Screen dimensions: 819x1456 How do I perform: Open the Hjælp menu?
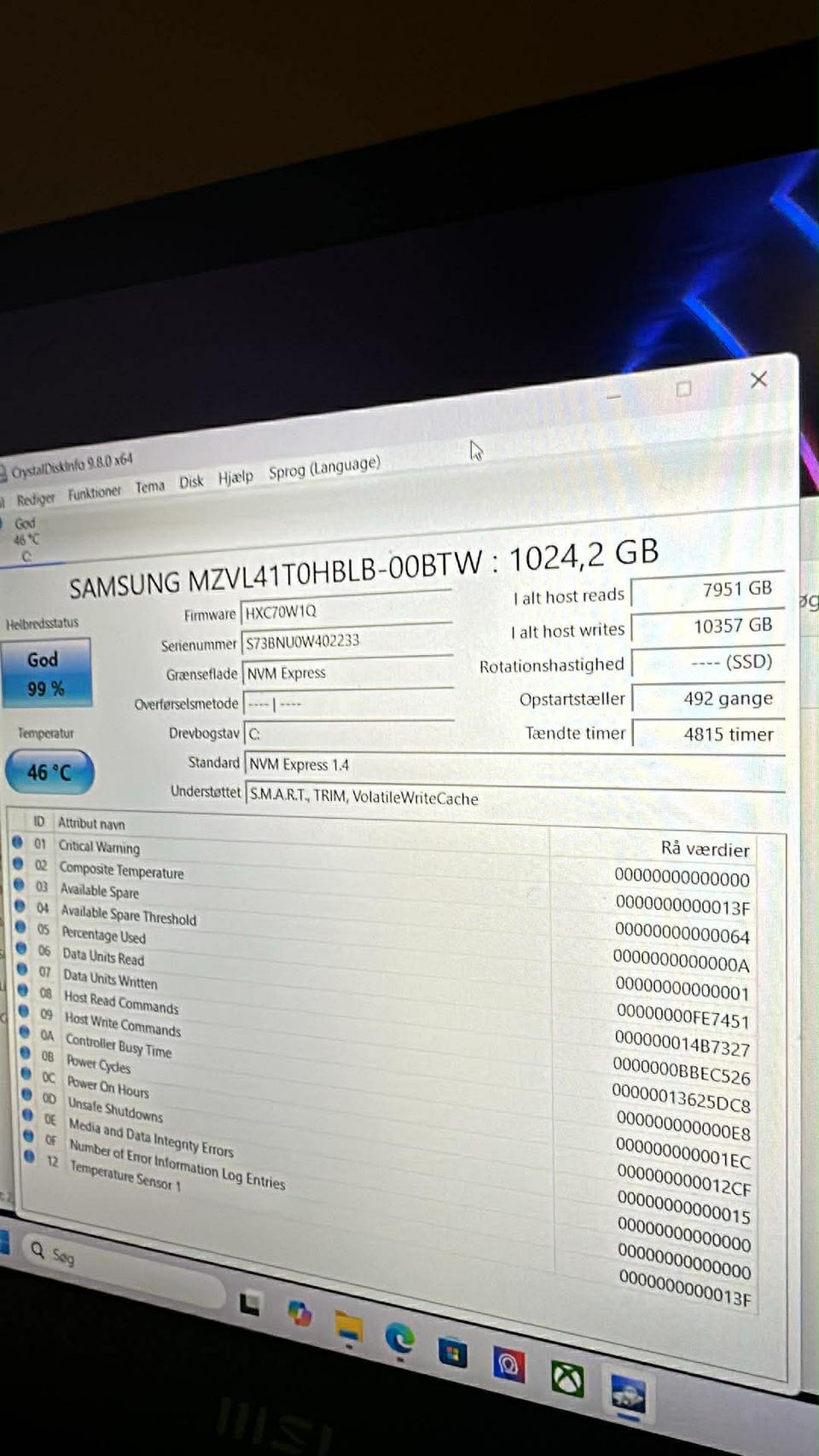tap(235, 477)
